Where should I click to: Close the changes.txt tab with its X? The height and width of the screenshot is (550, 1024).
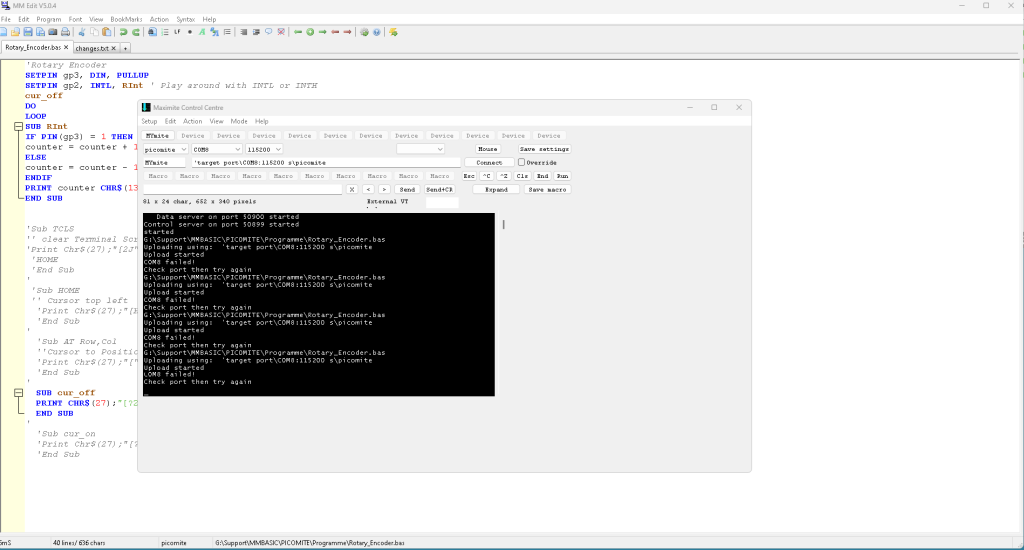113,48
